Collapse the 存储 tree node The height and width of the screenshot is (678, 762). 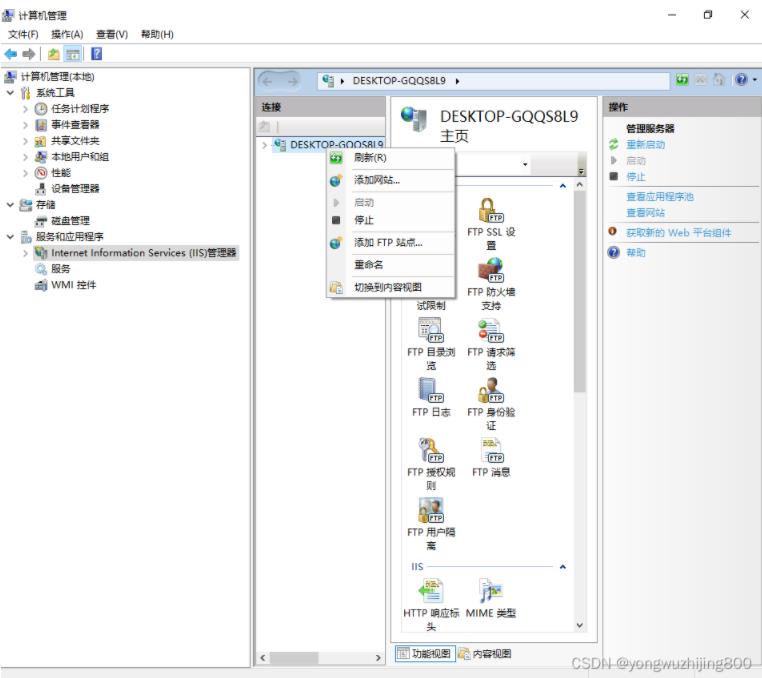[x=10, y=205]
